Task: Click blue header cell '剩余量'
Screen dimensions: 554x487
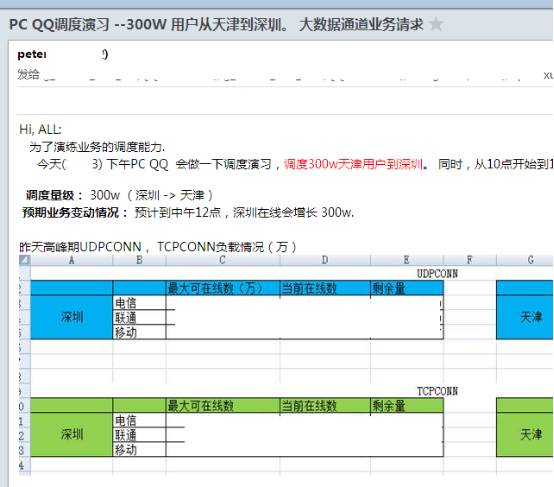Action: pos(407,288)
